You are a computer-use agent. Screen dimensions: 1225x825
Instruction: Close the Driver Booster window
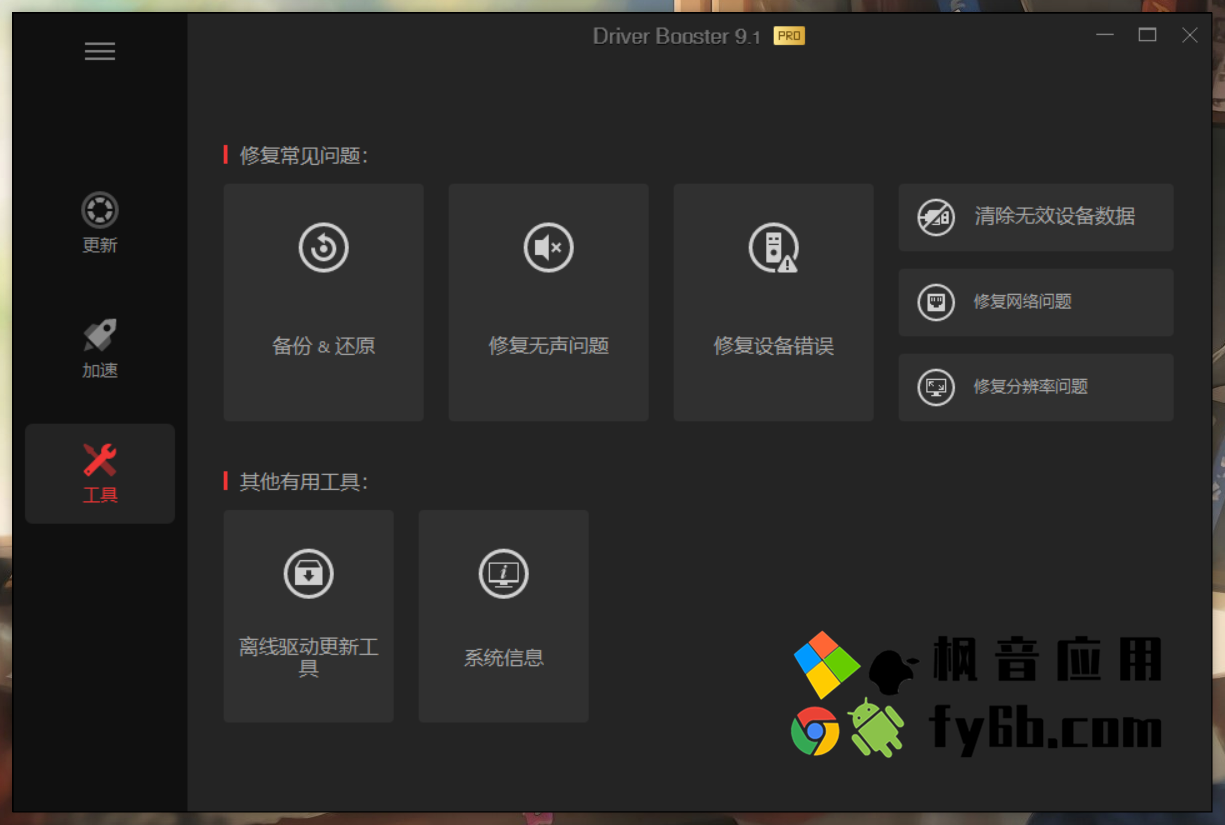(x=1190, y=35)
